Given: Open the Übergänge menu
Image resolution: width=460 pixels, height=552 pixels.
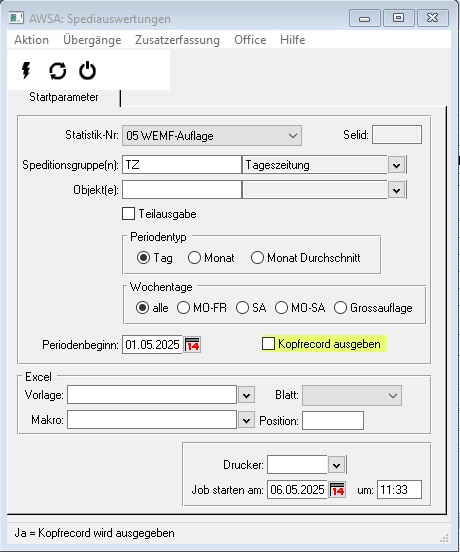Looking at the screenshot, I should [x=92, y=40].
